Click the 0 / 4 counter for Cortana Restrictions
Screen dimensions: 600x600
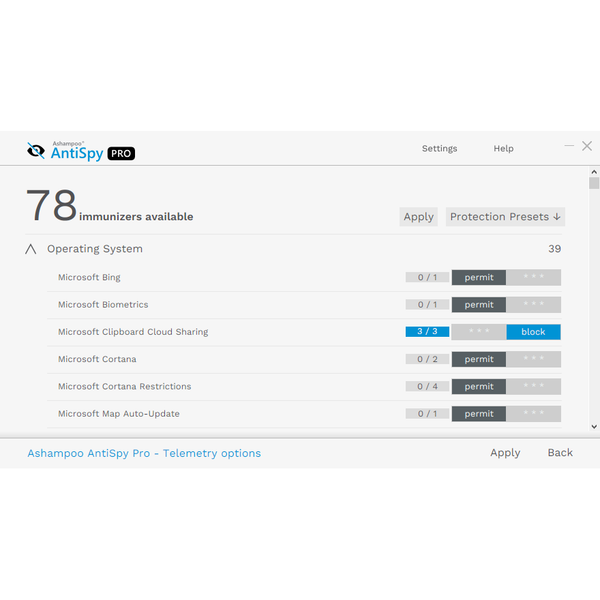[x=427, y=386]
